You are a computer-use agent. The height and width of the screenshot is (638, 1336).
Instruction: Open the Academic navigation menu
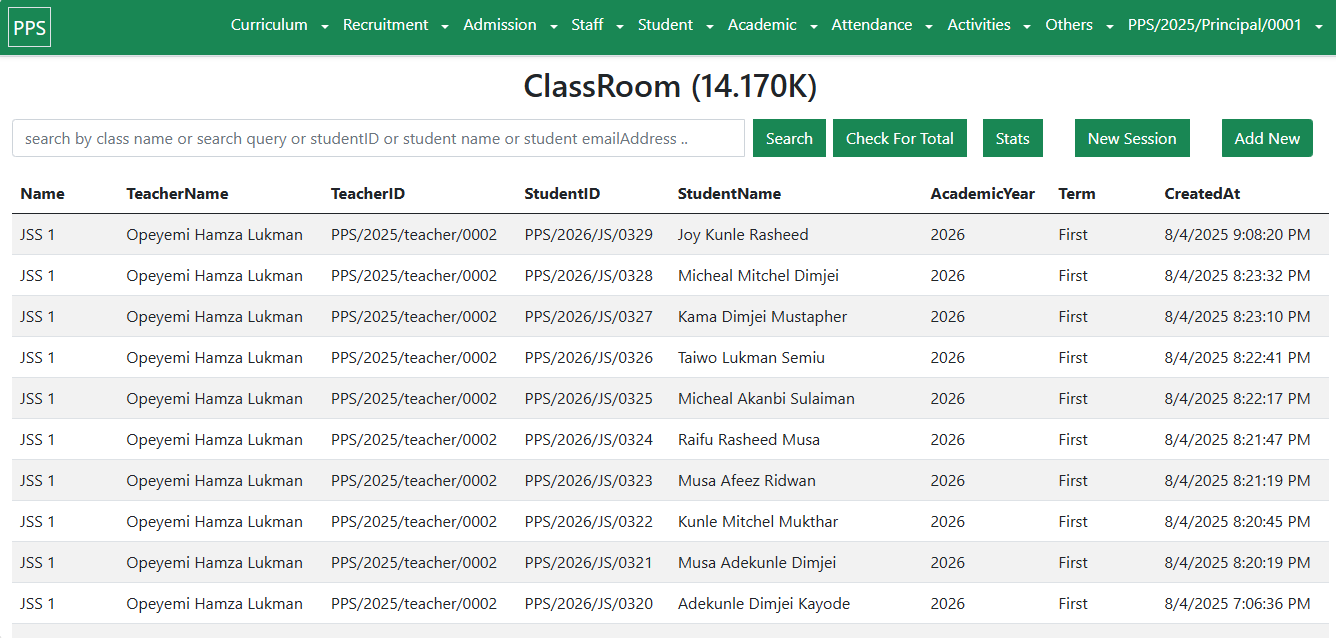click(x=772, y=25)
